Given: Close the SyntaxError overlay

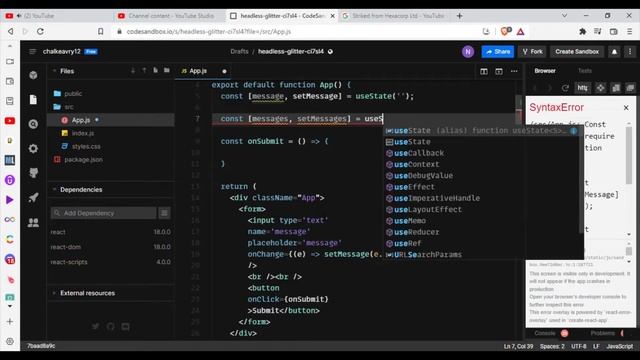Looking at the screenshot, I should click(x=626, y=108).
